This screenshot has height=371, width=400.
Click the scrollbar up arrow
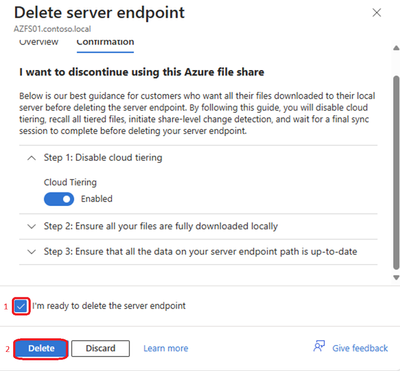click(396, 48)
